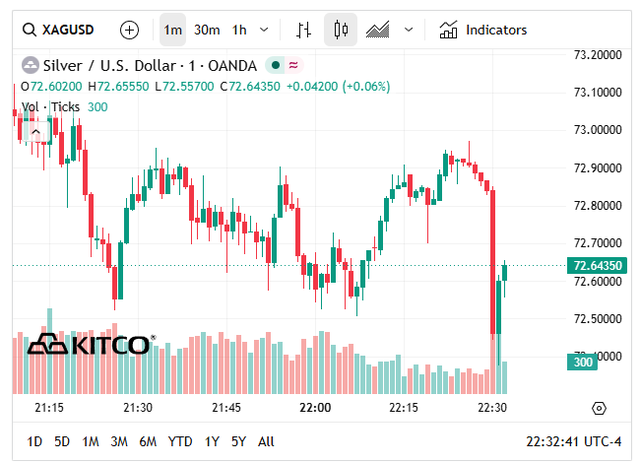The image size is (640, 463).
Task: Select the YTD date range
Action: click(180, 441)
